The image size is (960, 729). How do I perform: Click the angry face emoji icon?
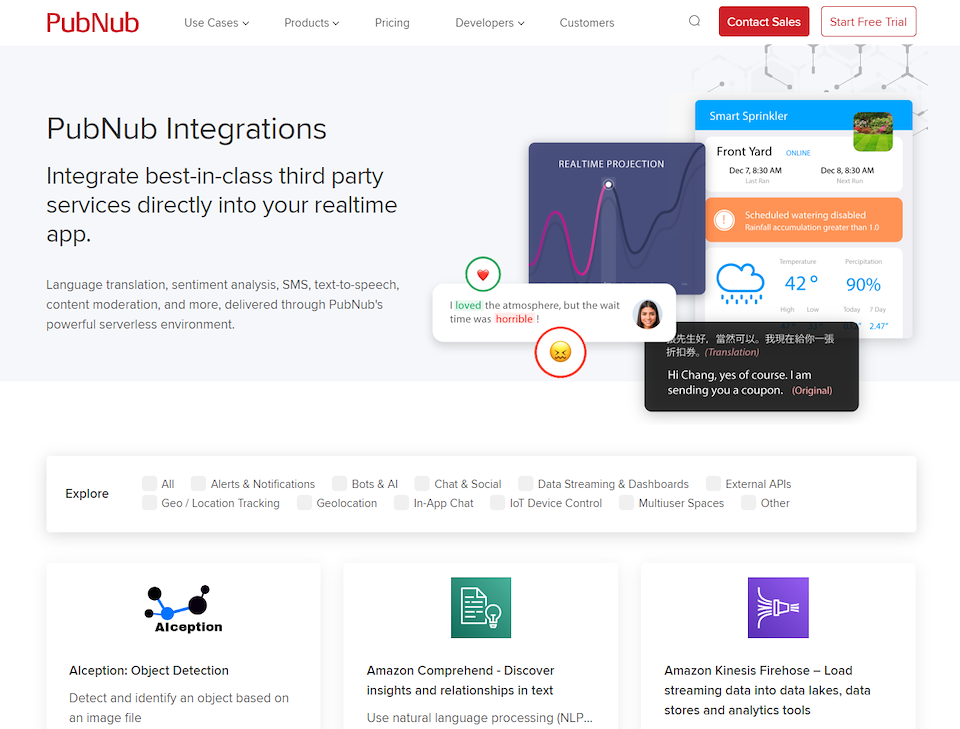point(560,352)
